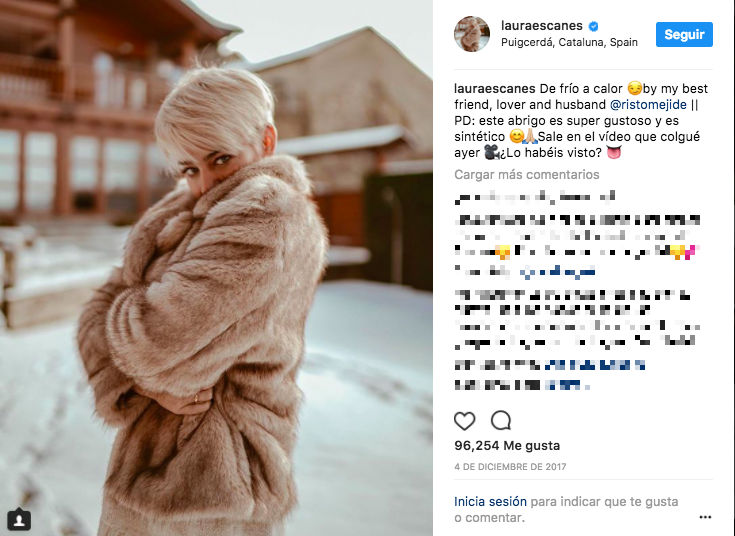Open the 96,254 Me gusta likes list

[x=507, y=445]
